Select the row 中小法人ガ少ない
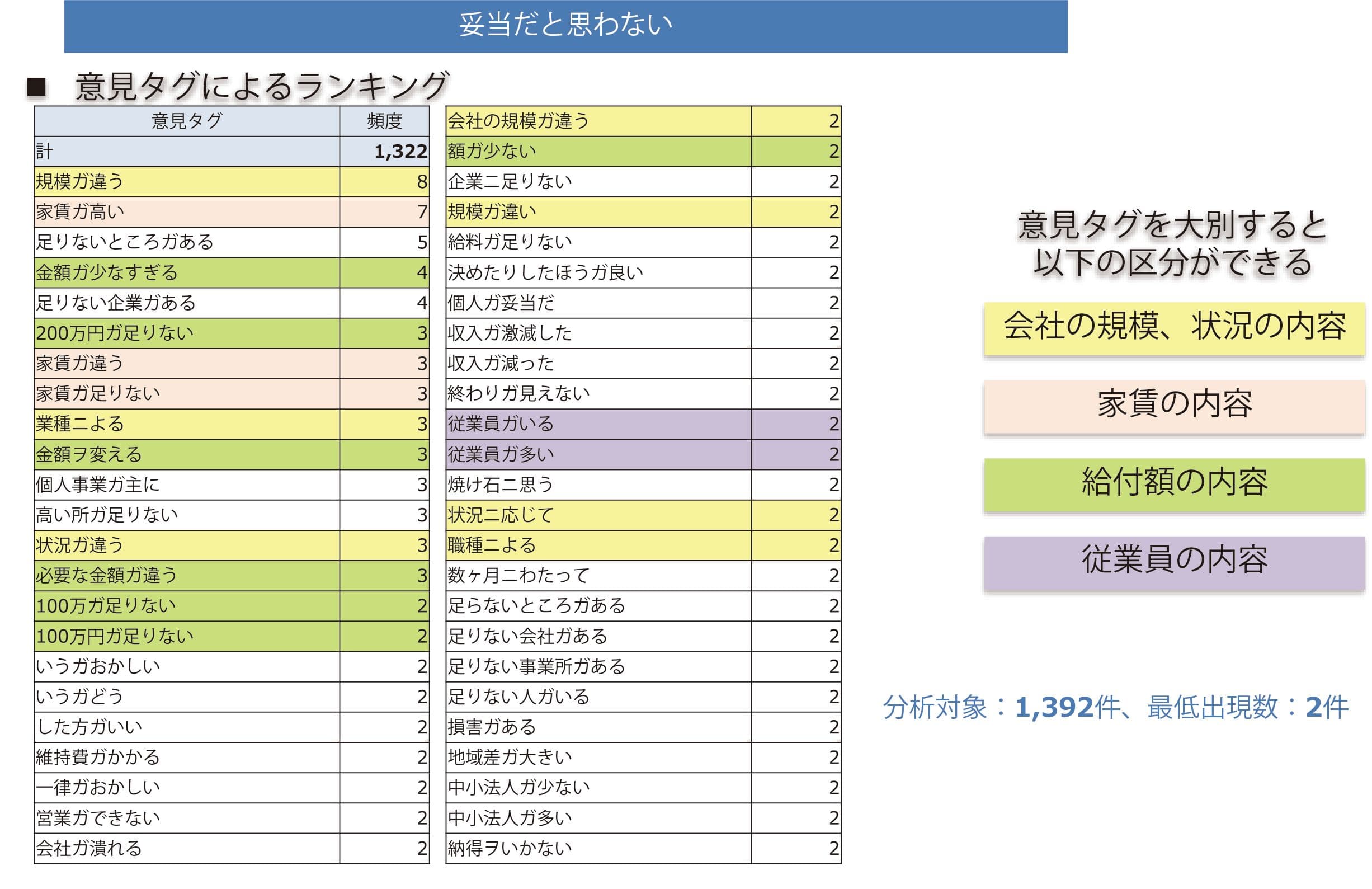 643,788
